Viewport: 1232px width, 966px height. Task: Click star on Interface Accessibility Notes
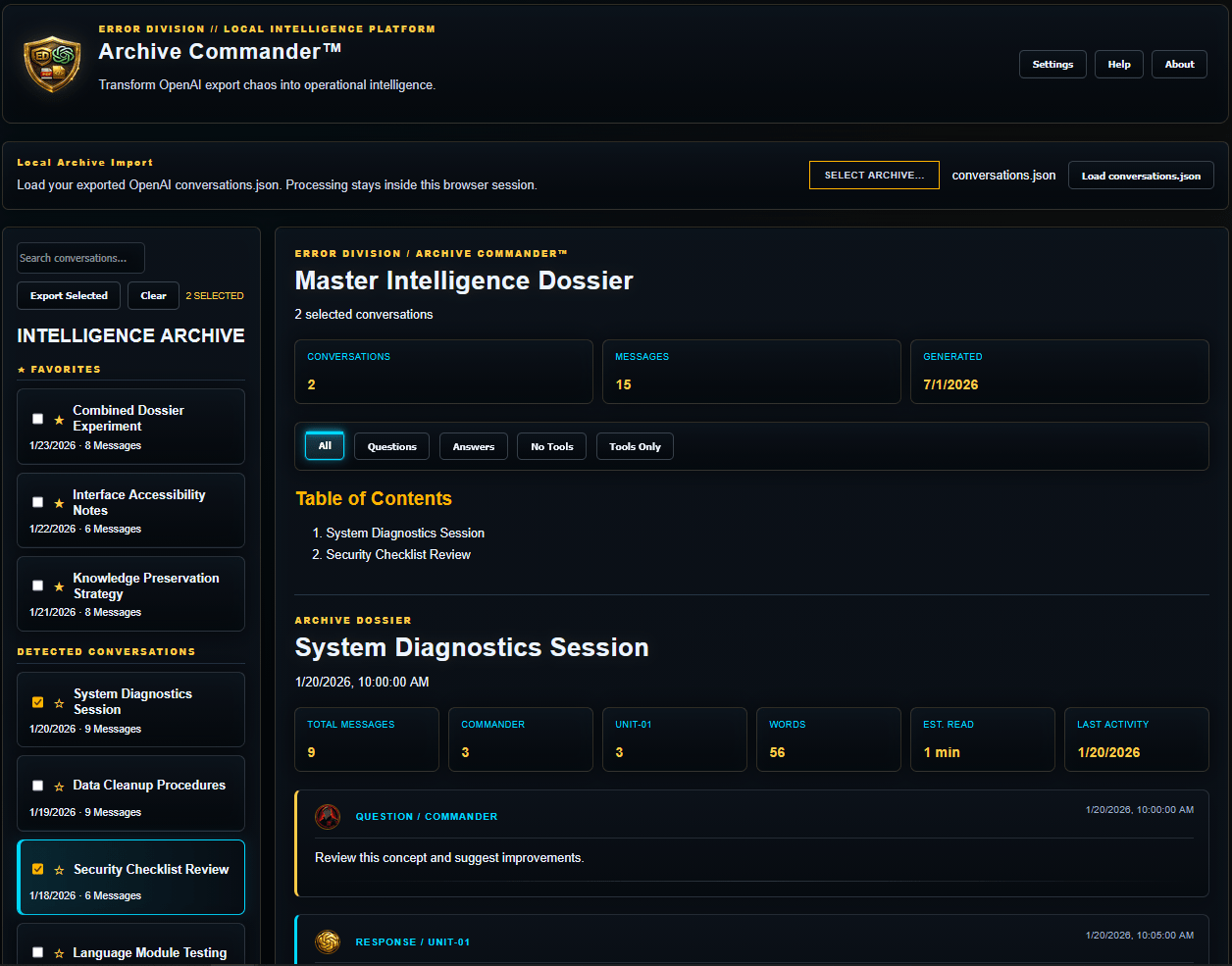pyautogui.click(x=59, y=503)
